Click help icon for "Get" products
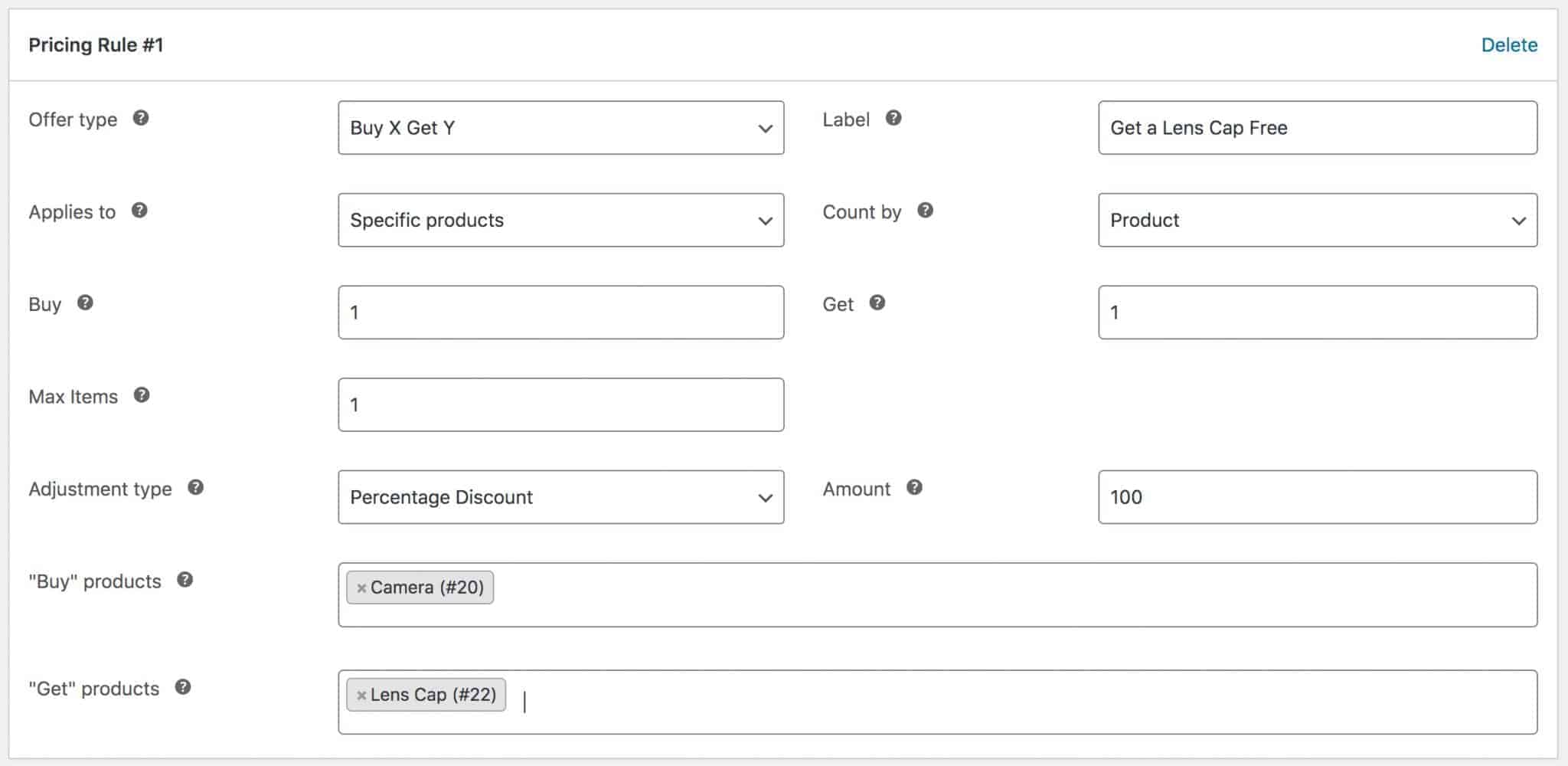The height and width of the screenshot is (766, 1568). point(183,687)
